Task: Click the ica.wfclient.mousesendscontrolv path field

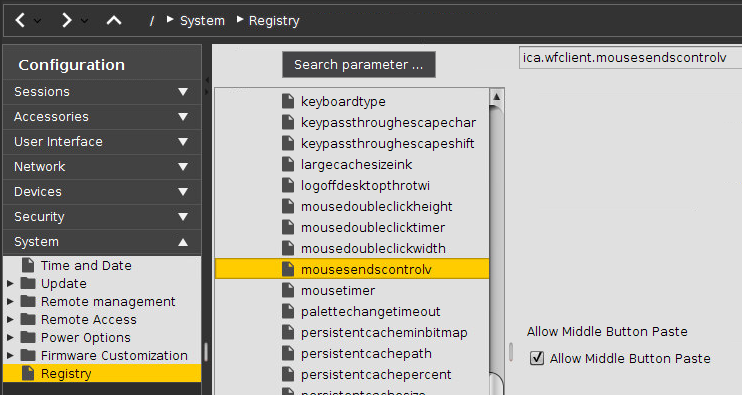Action: tap(630, 58)
